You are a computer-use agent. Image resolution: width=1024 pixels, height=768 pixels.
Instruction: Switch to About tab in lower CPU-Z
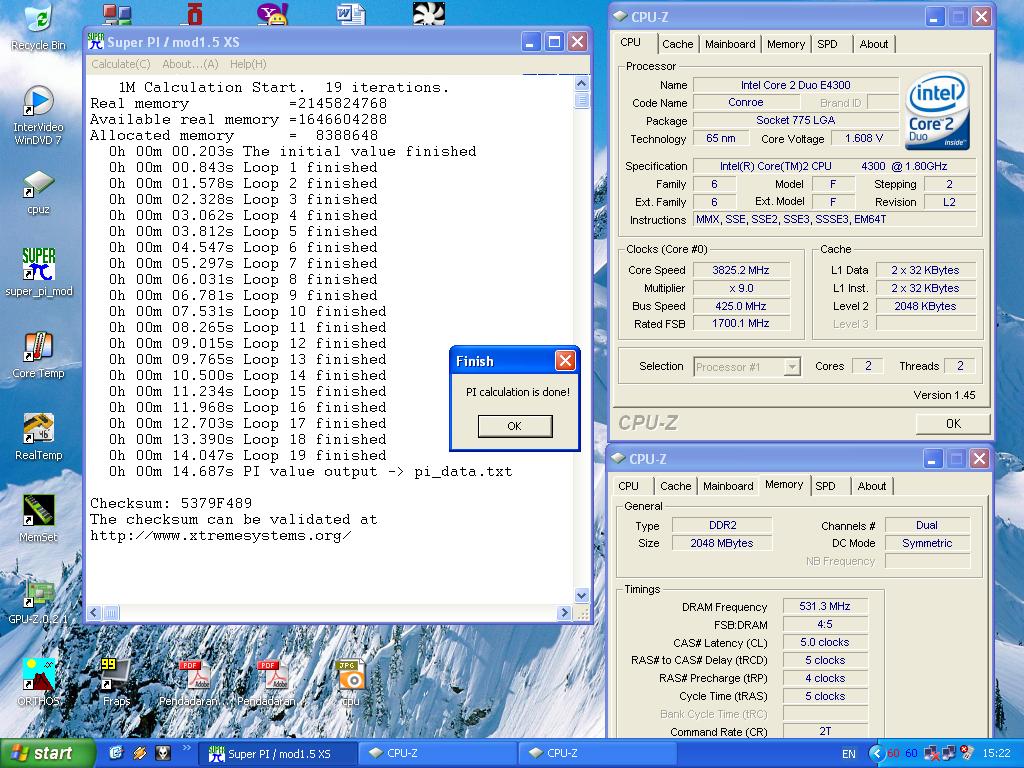pyautogui.click(x=872, y=487)
